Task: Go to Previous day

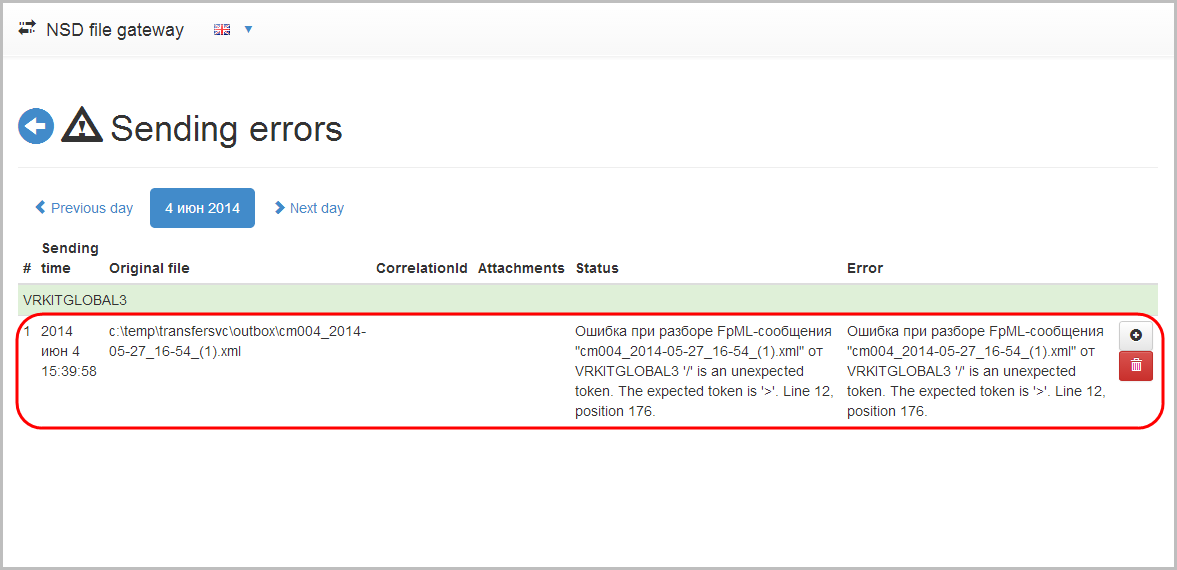Action: click(84, 208)
